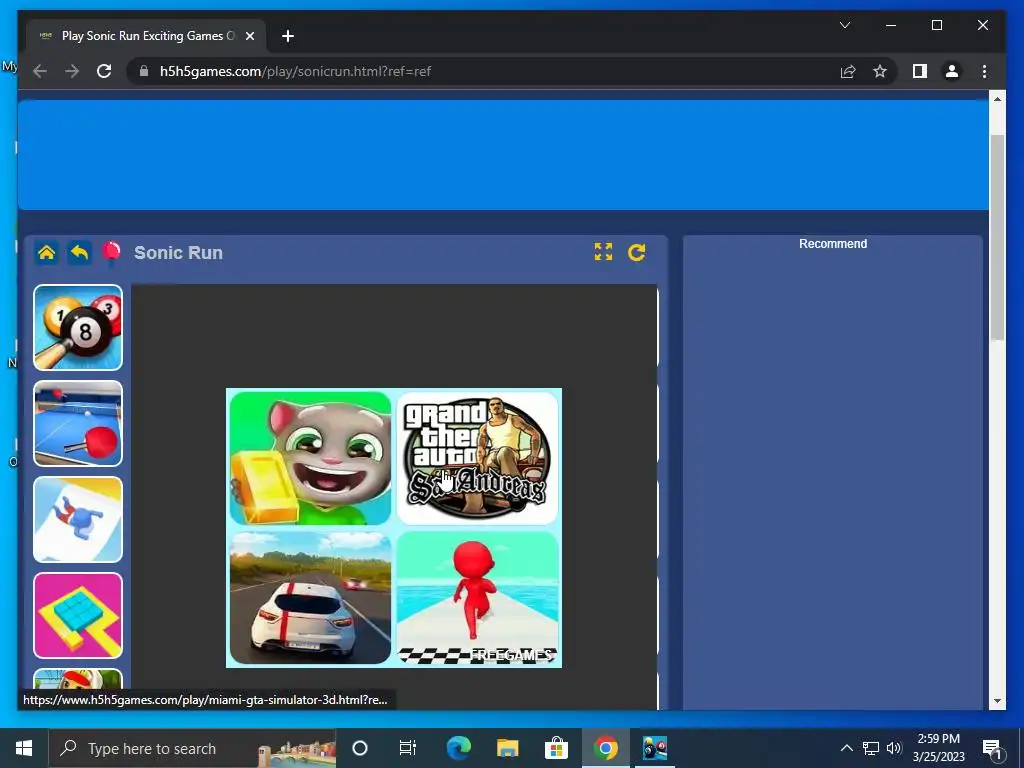Switch to Chrome in taskbar

click(605, 748)
